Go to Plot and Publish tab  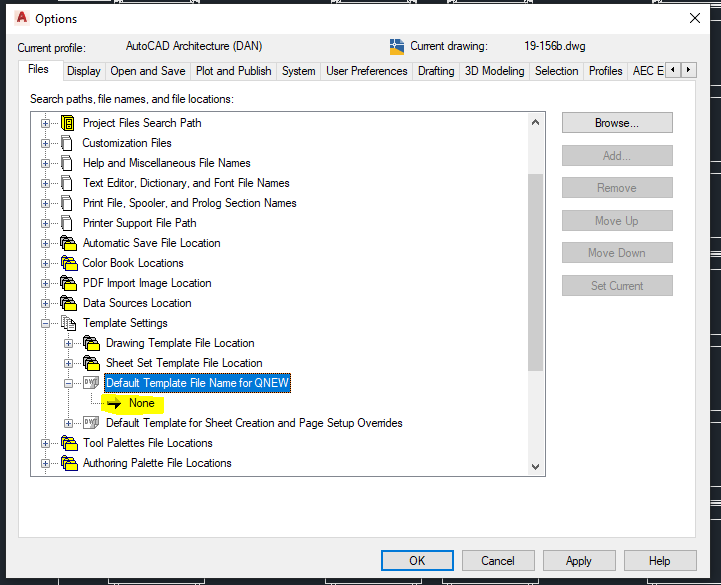coord(234,71)
